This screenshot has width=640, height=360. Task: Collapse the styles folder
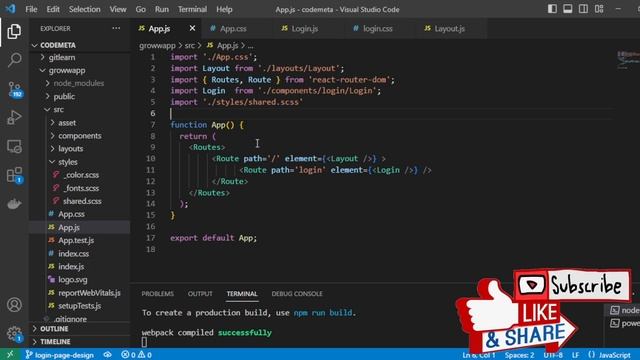(80, 162)
